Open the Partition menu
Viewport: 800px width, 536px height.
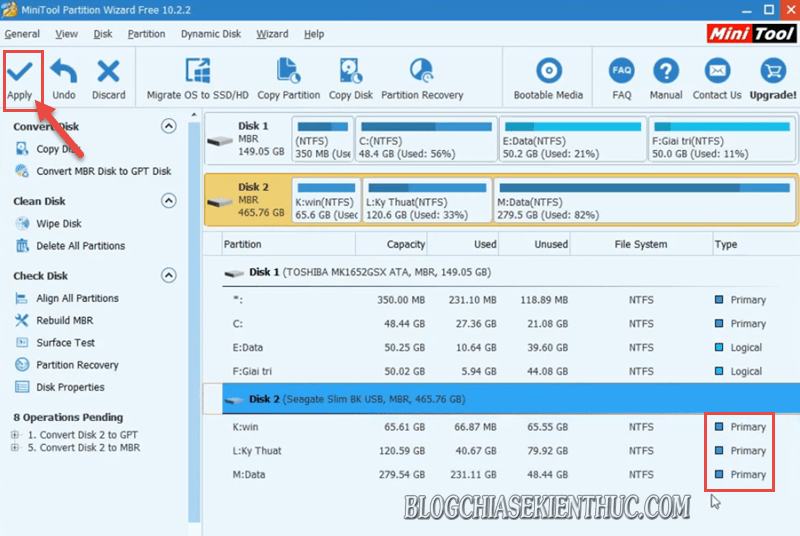(x=146, y=34)
